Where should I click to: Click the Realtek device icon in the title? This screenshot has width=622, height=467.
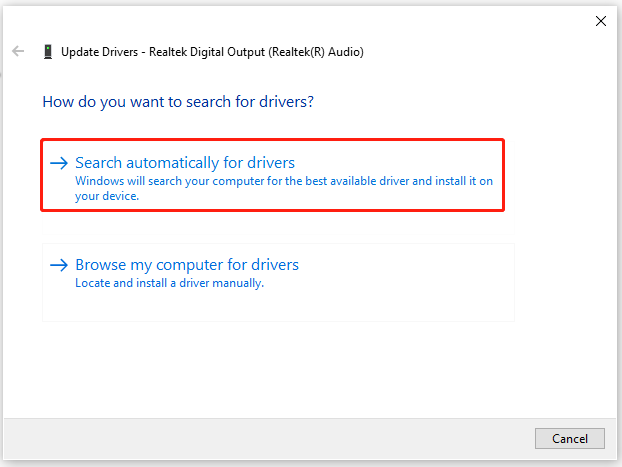[x=48, y=52]
